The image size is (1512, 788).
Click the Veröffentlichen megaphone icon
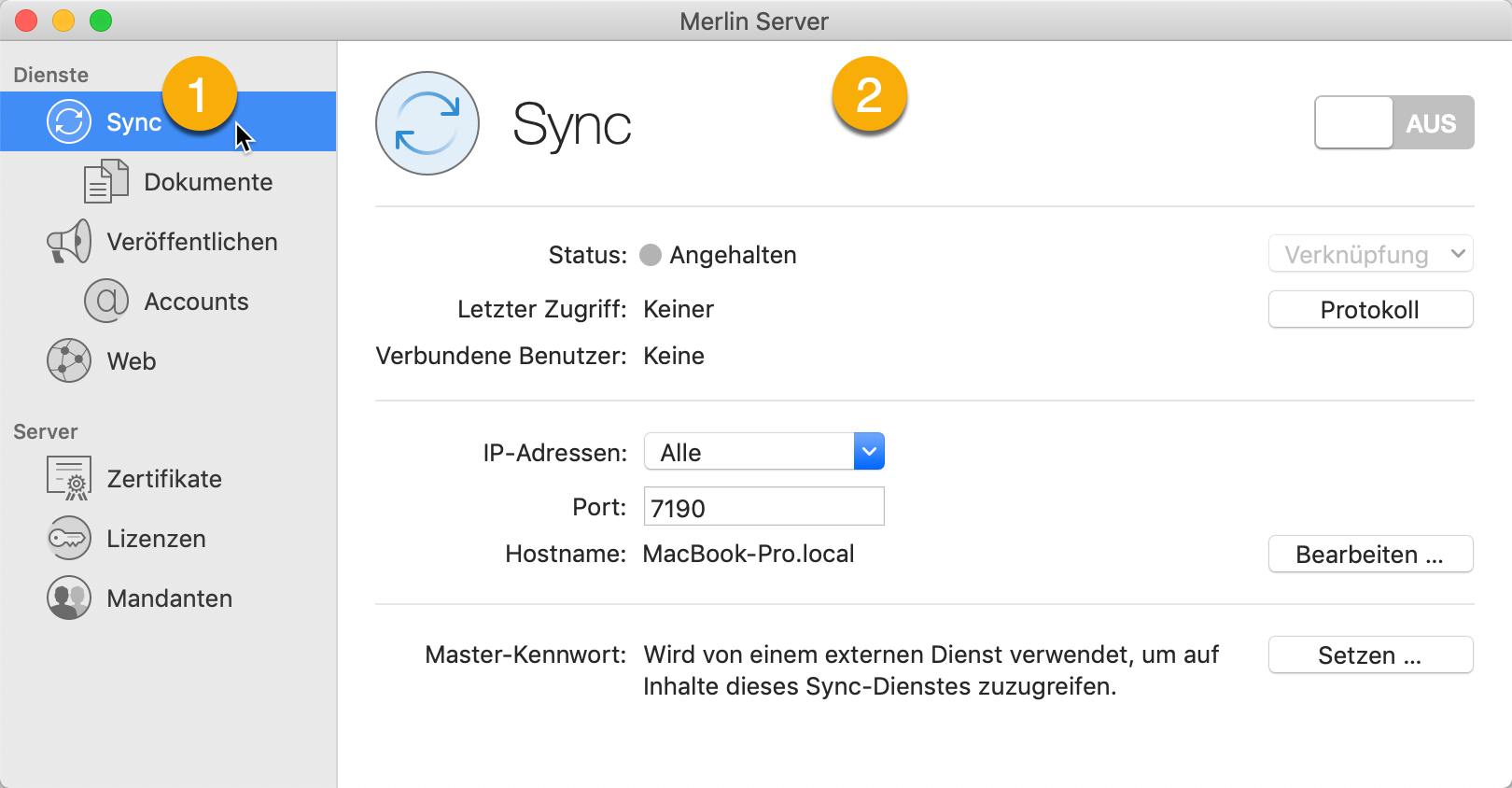point(69,241)
